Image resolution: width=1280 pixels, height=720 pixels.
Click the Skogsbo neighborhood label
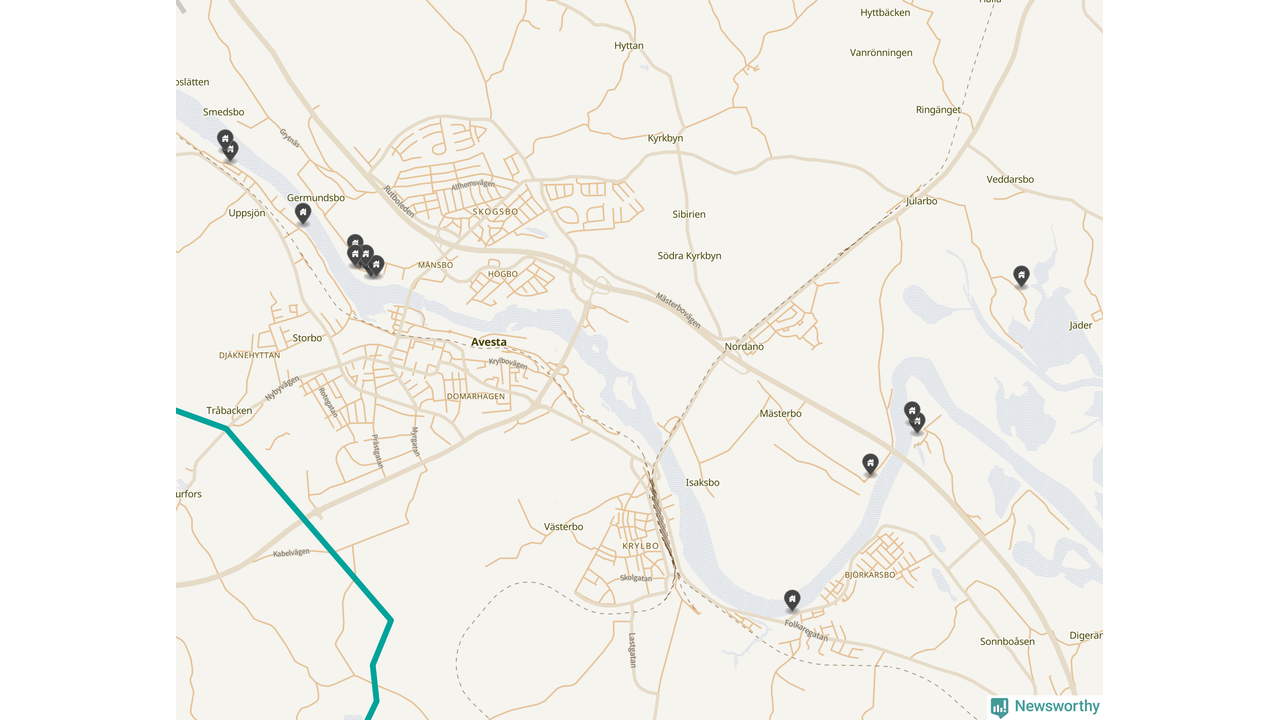(x=496, y=212)
